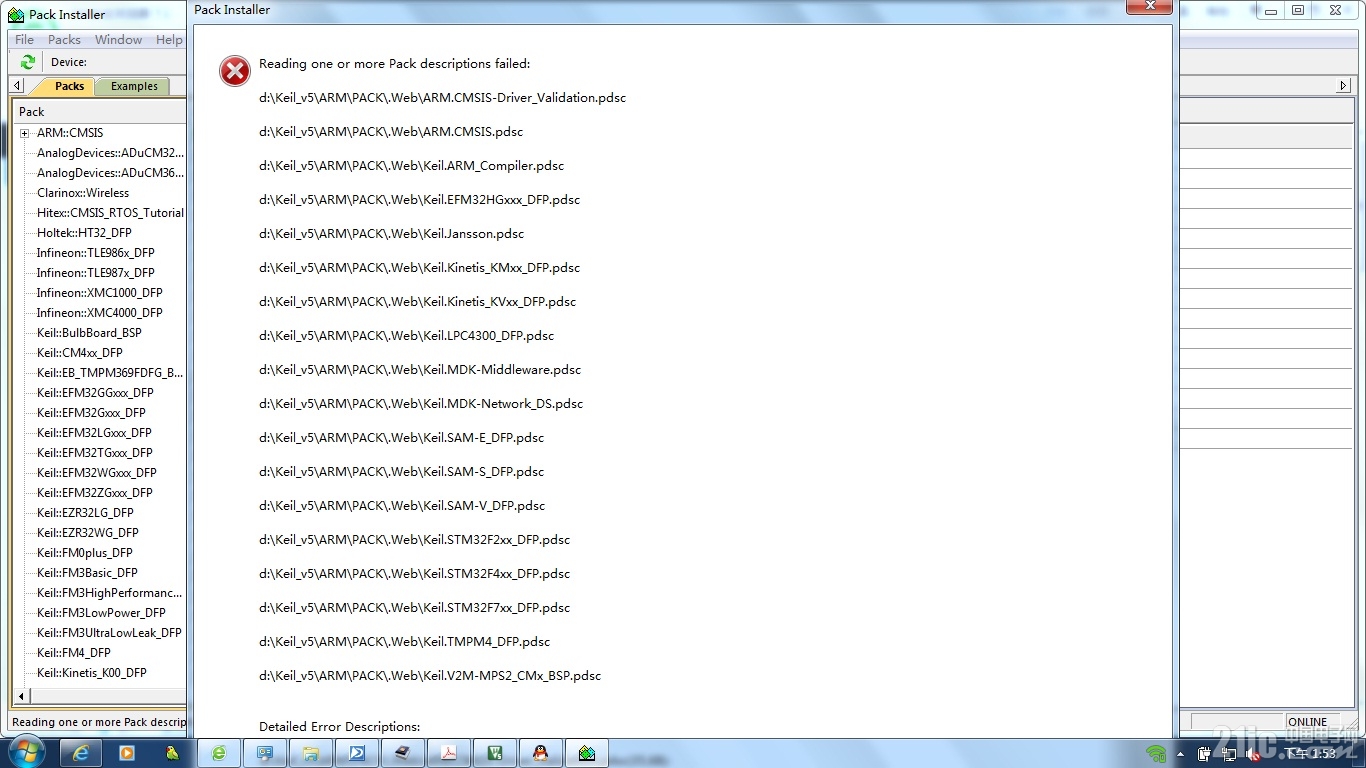Click the muted volume tray icon
1366x768 pixels.
pos(1253,754)
